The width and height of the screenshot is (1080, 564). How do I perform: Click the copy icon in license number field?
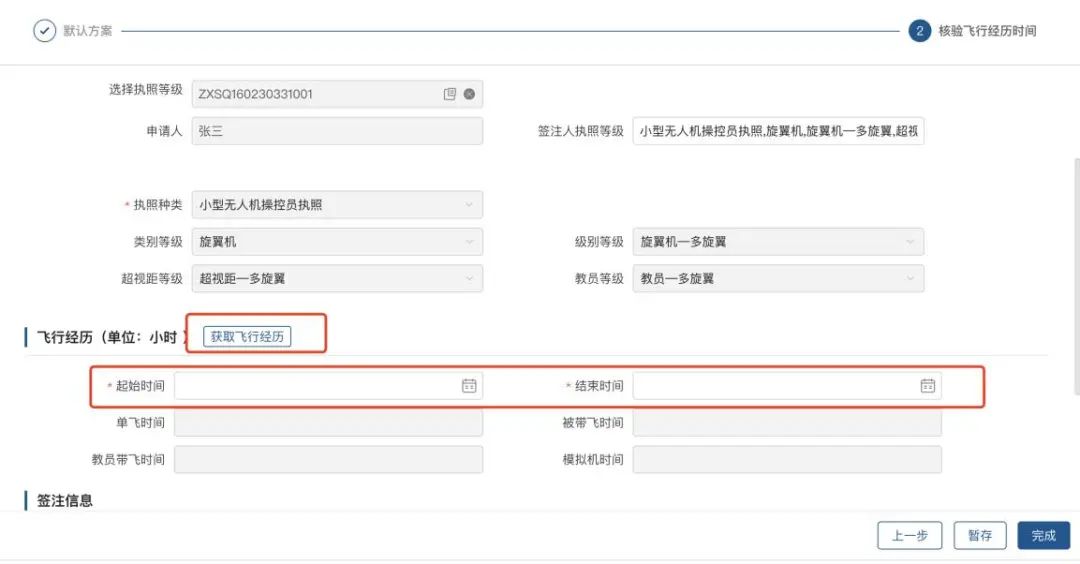coord(450,94)
